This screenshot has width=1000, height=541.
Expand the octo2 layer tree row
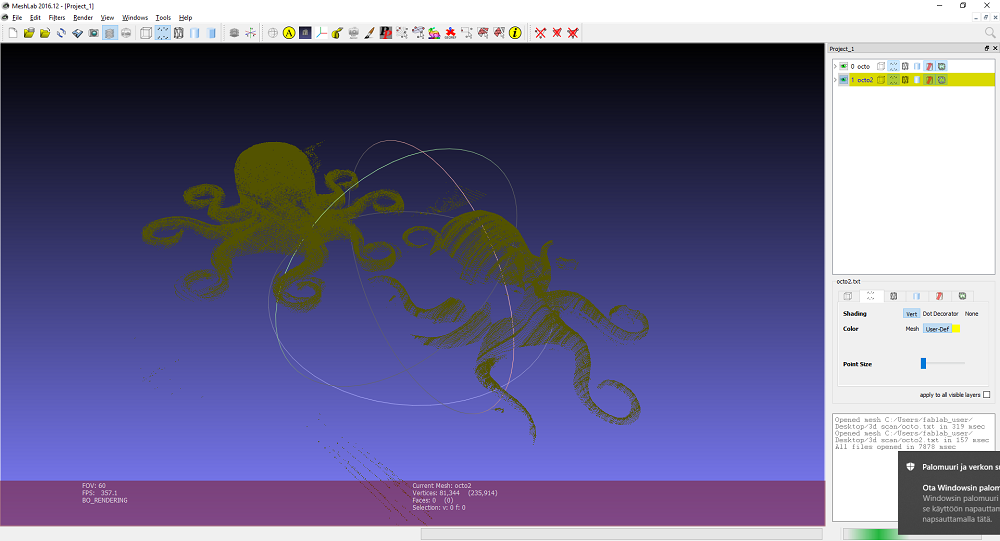(x=835, y=80)
